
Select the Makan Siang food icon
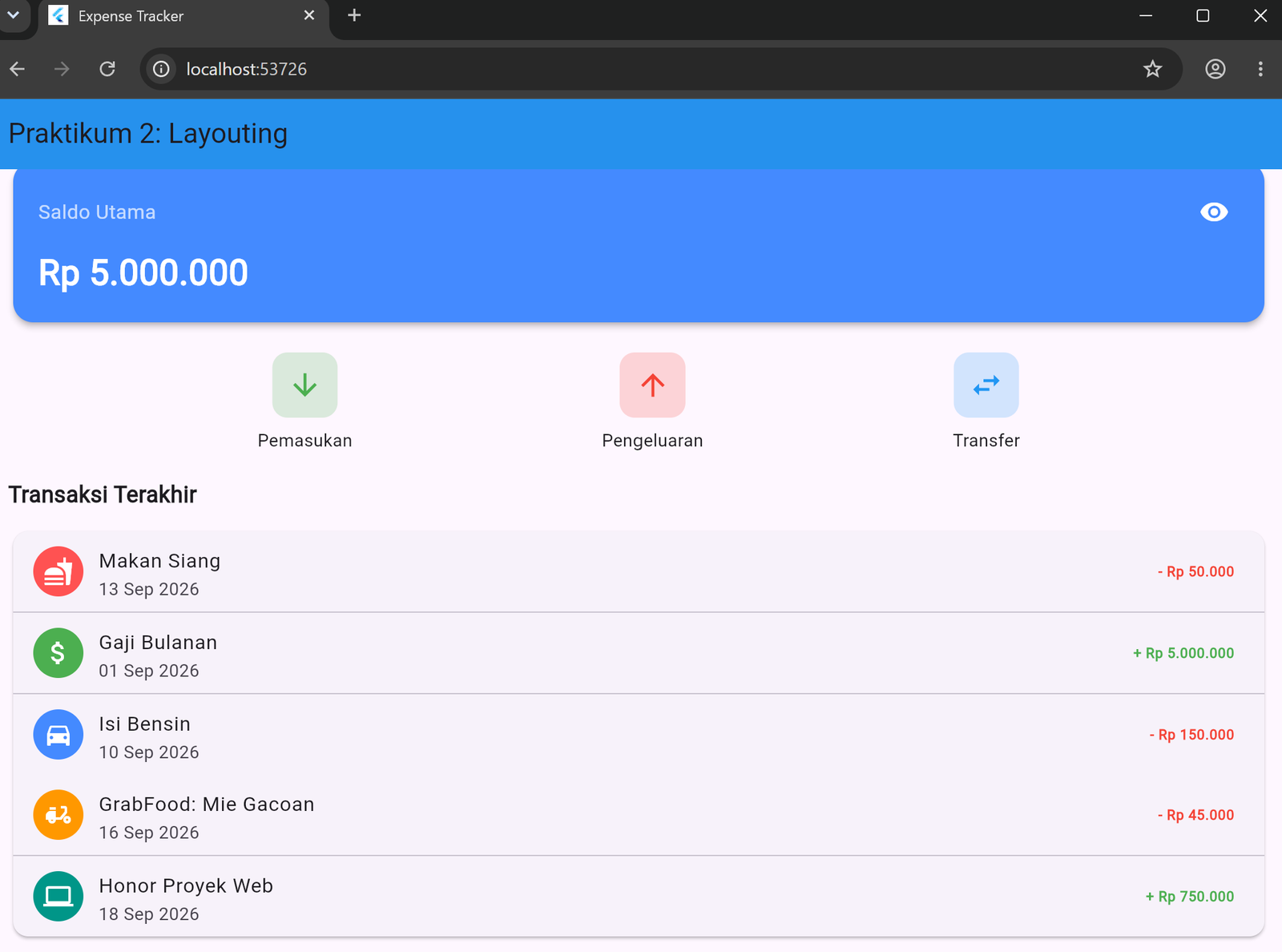(x=58, y=571)
